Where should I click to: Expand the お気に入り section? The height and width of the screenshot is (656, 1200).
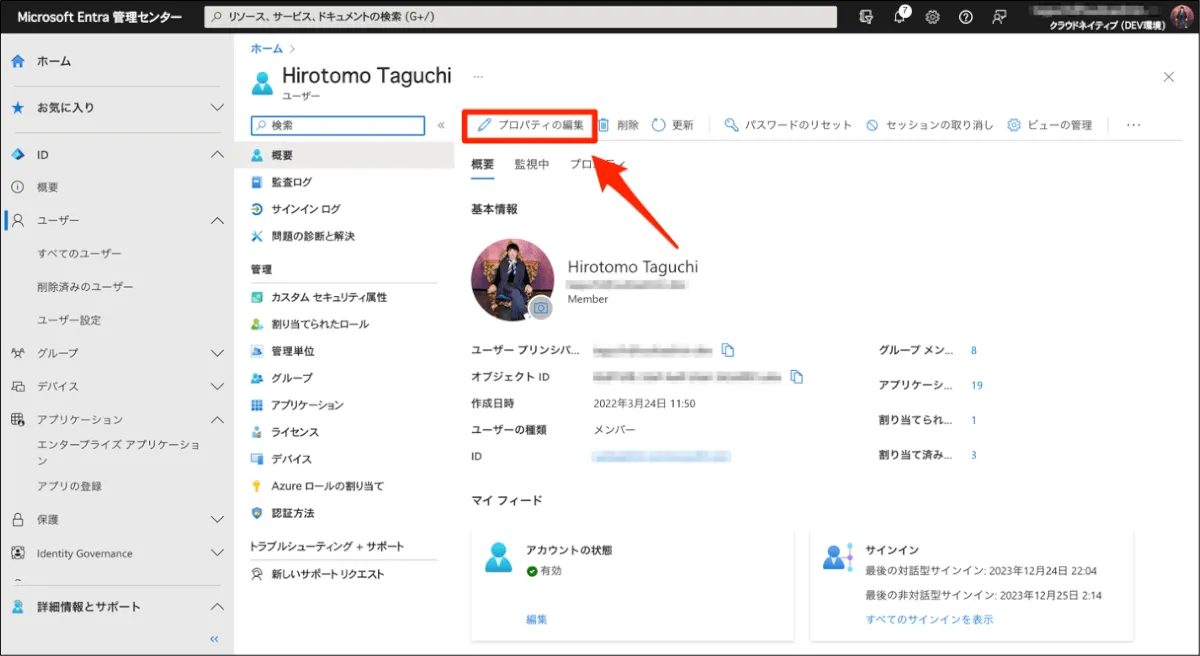[217, 107]
